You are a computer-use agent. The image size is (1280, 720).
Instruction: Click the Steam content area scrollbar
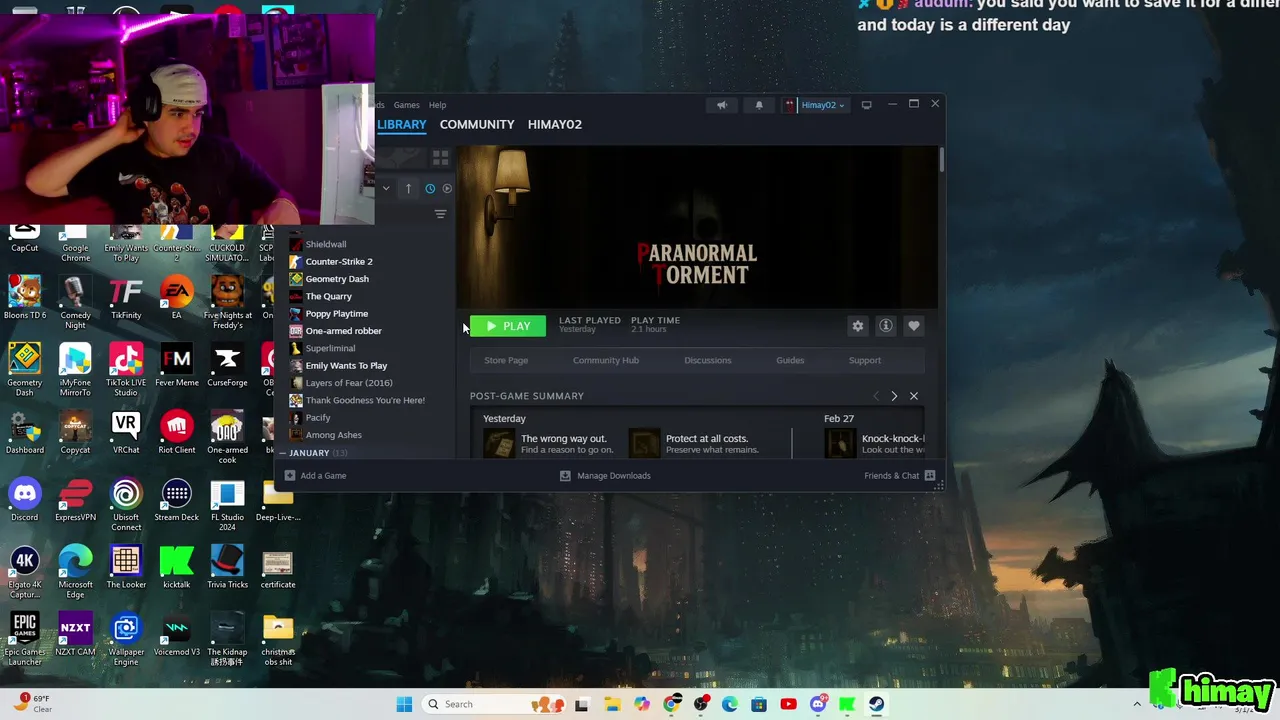[940, 160]
